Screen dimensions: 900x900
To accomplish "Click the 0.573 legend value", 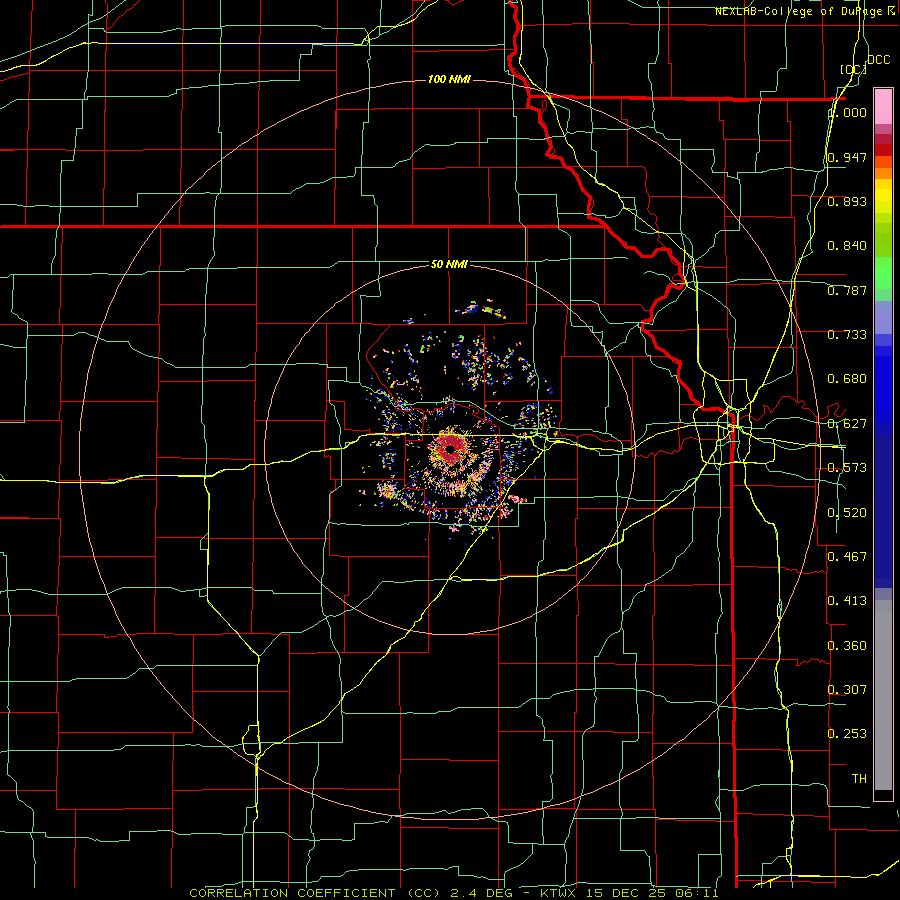I will tap(847, 468).
